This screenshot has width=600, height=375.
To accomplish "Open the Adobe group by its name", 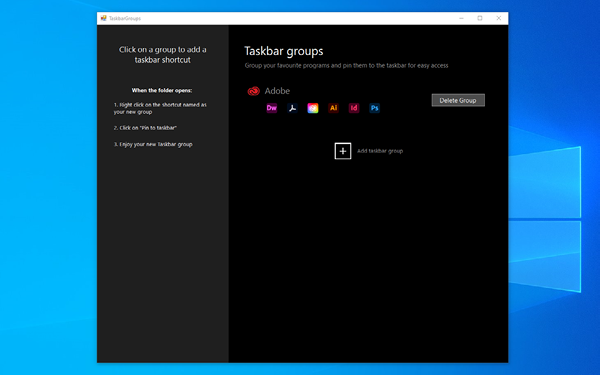I will [277, 91].
